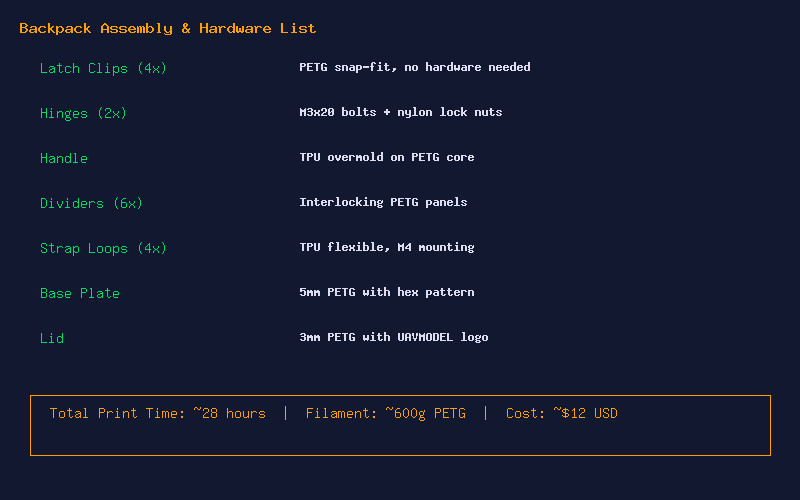
Task: Select 'PETG snap-fit, no hardware needed' text
Action: click(x=414, y=67)
